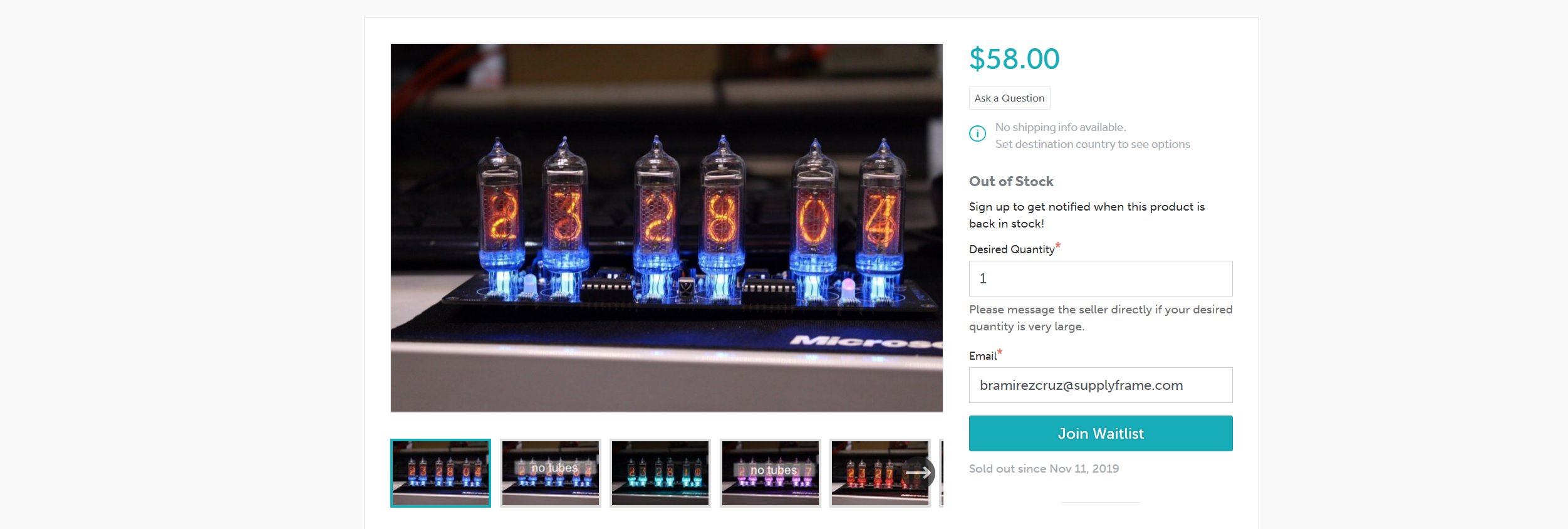Click the $58.00 price

[1014, 59]
